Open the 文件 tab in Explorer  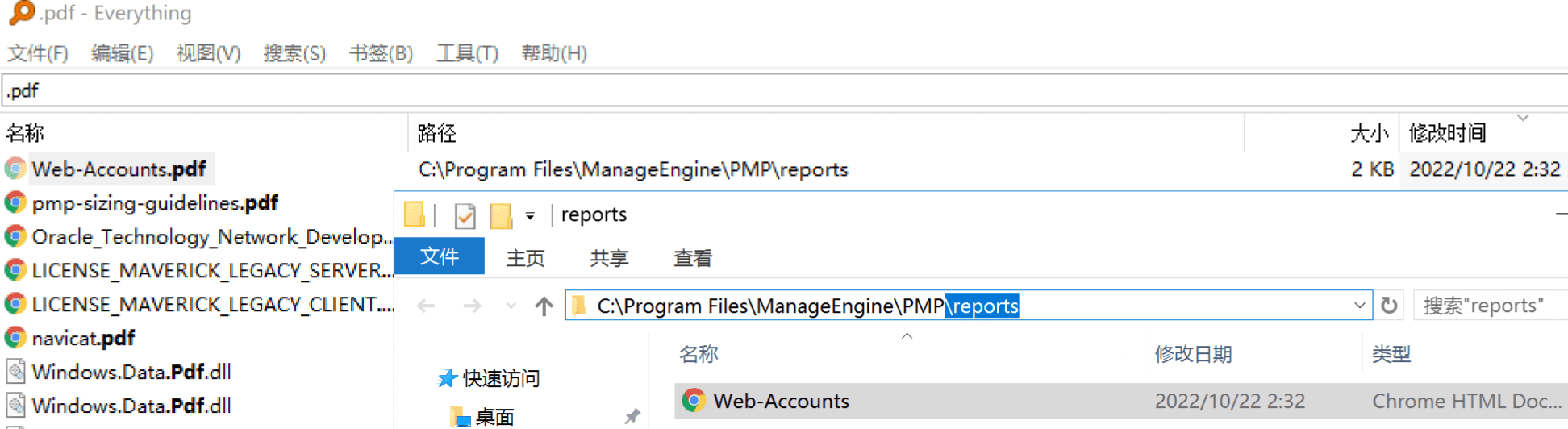click(x=440, y=256)
